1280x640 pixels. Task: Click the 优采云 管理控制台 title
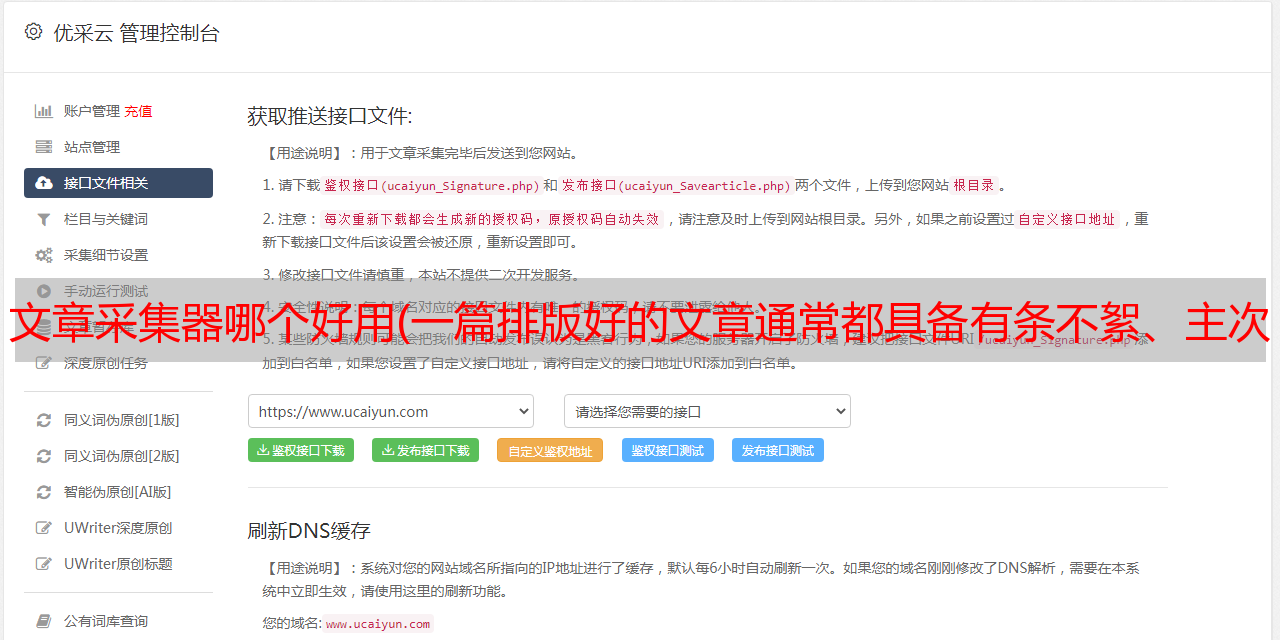coord(136,33)
